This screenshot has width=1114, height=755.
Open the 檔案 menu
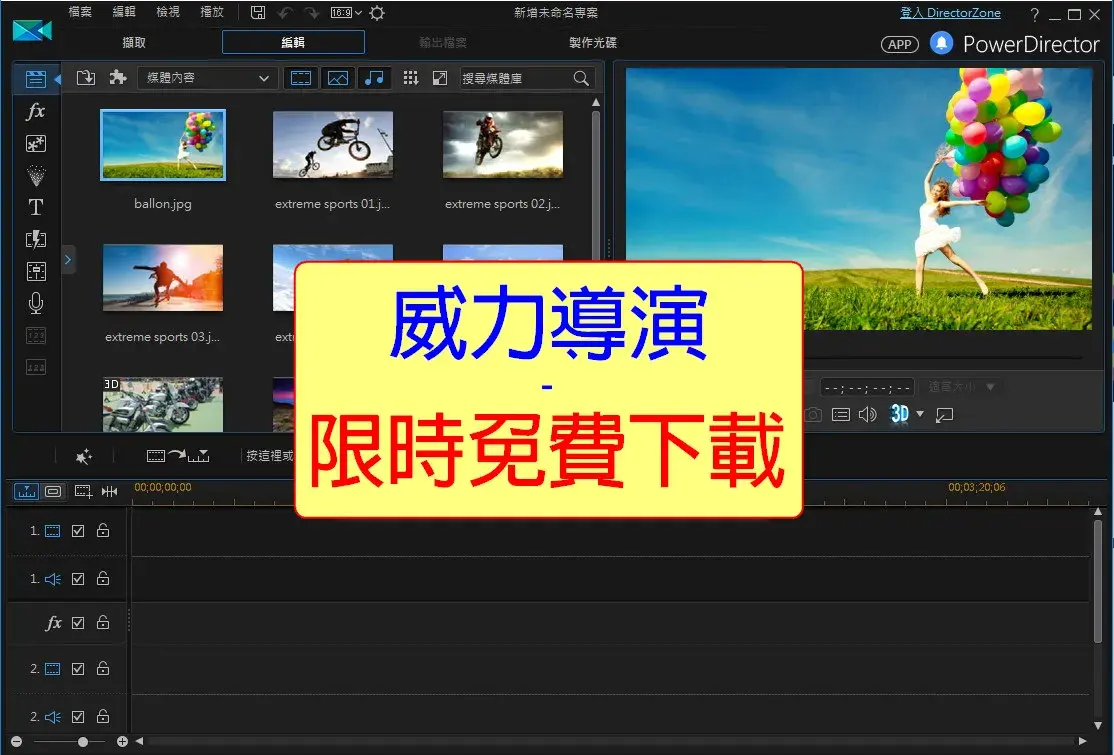coord(80,12)
